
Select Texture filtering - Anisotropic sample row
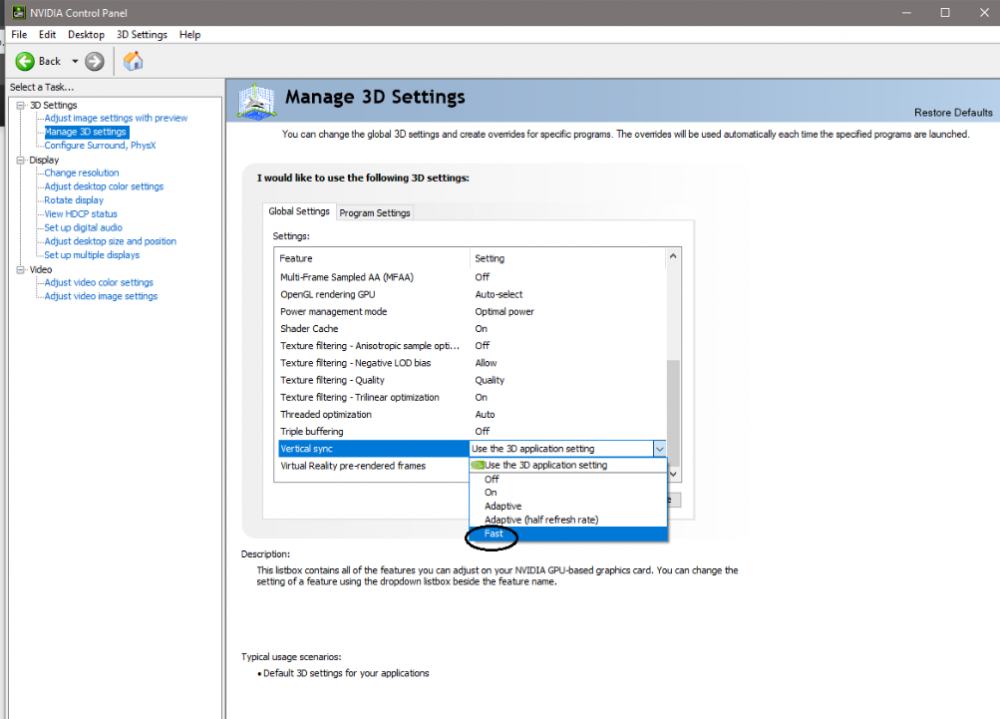pos(472,346)
